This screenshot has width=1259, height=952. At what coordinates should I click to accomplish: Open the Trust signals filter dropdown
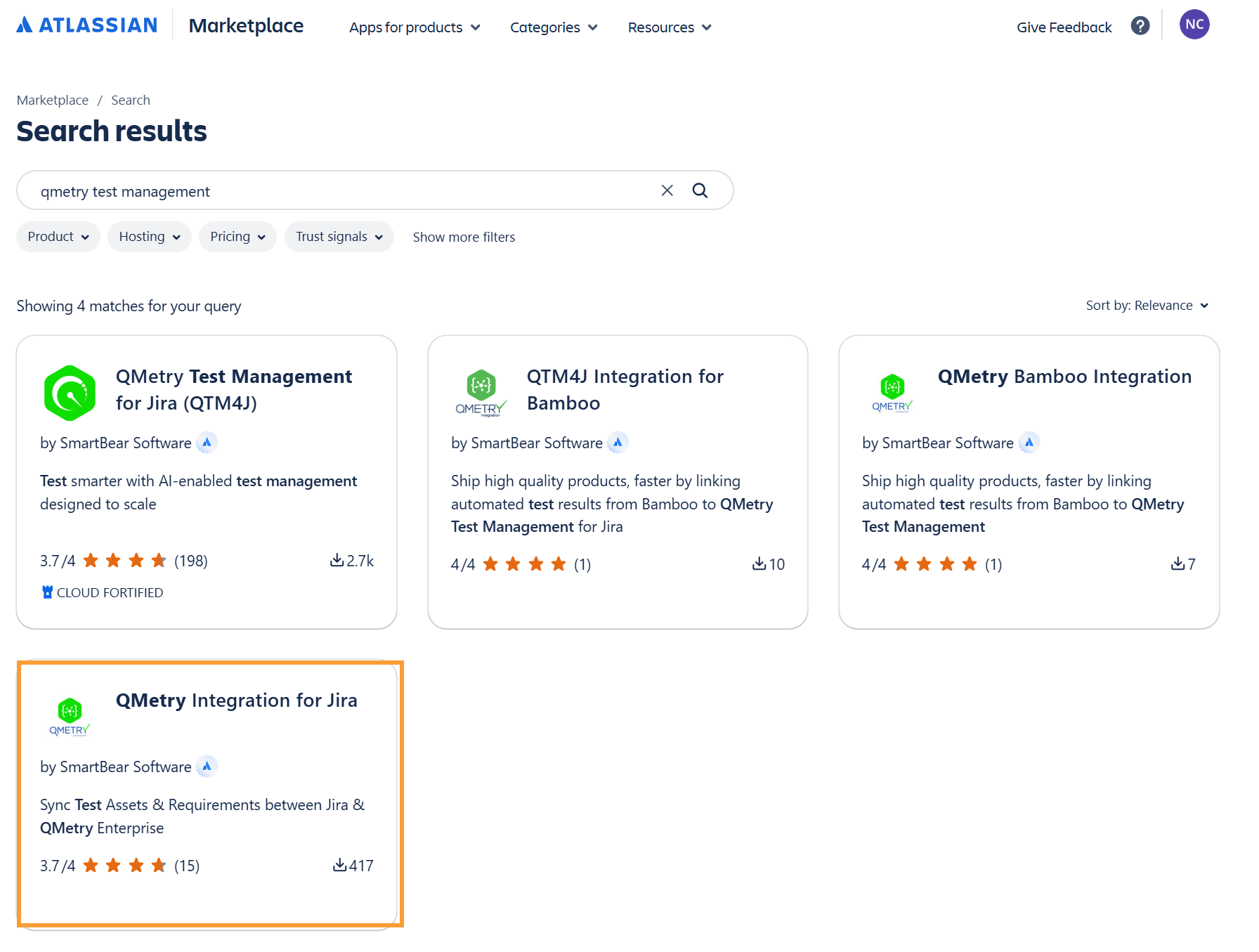tap(339, 237)
